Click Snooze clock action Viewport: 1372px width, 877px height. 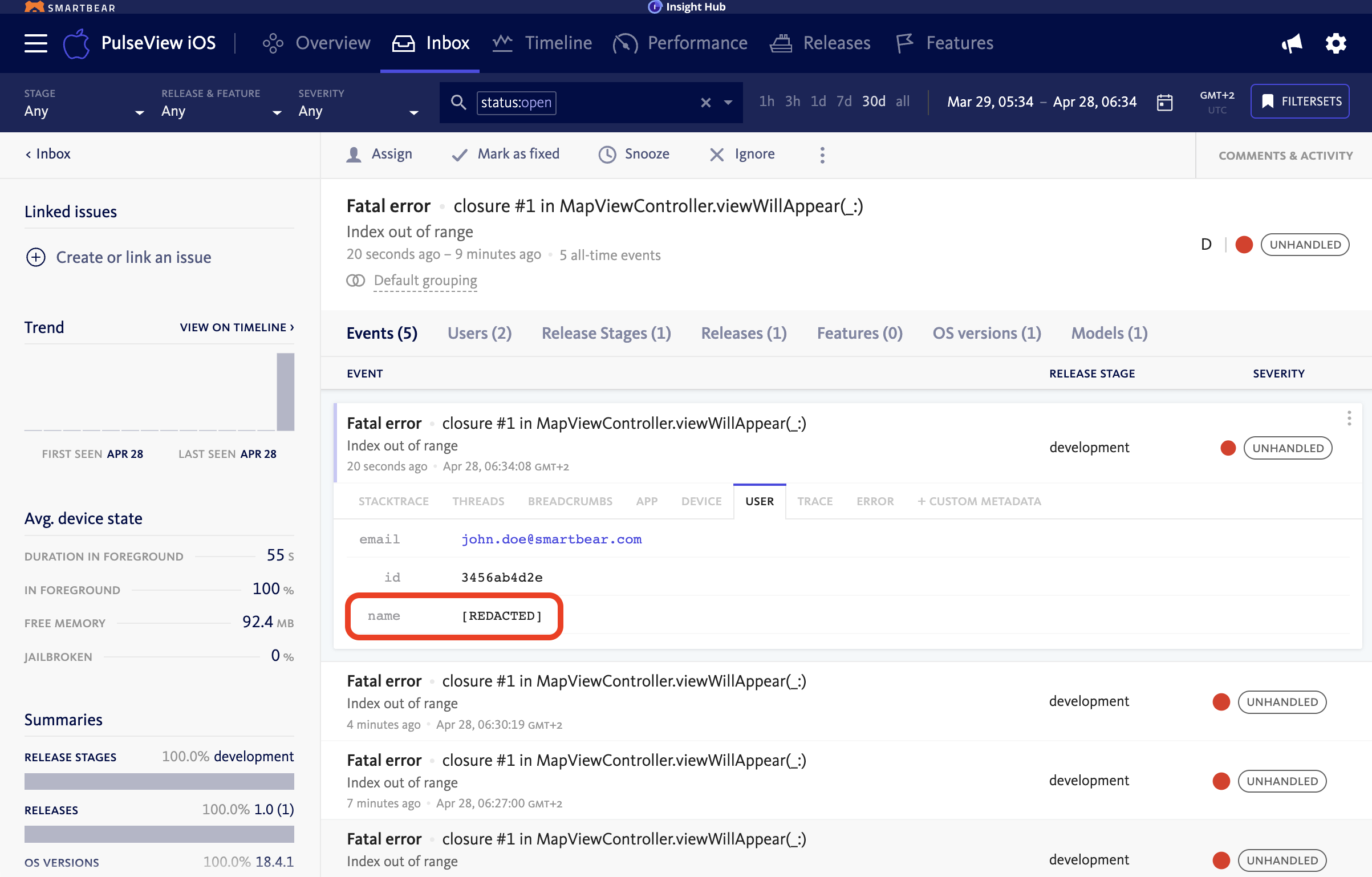634,155
